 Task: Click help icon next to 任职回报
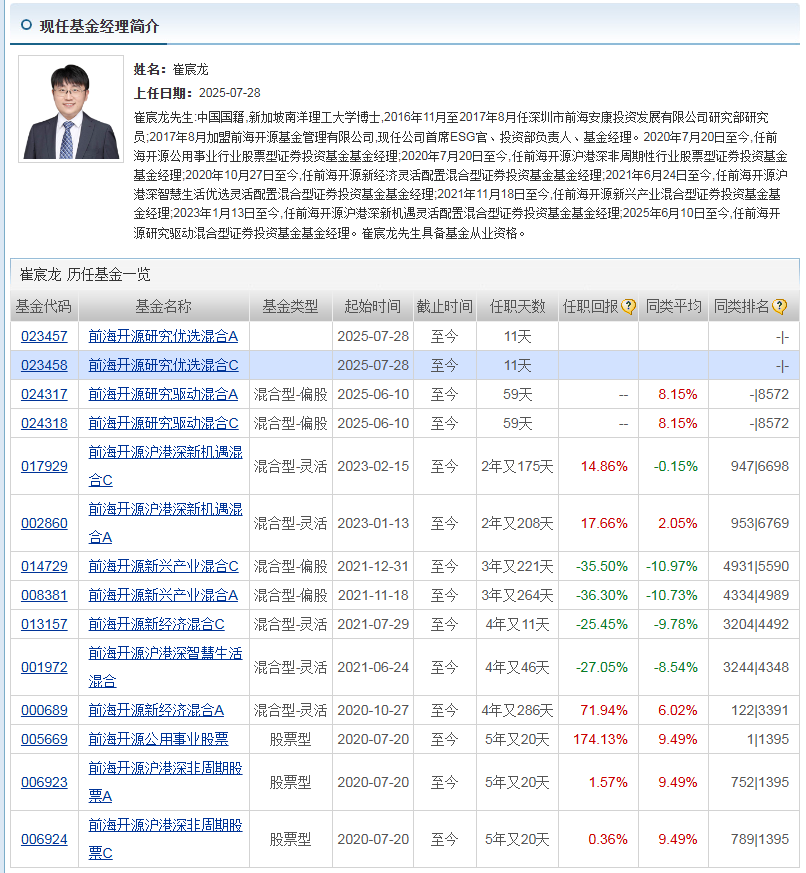pyautogui.click(x=628, y=306)
